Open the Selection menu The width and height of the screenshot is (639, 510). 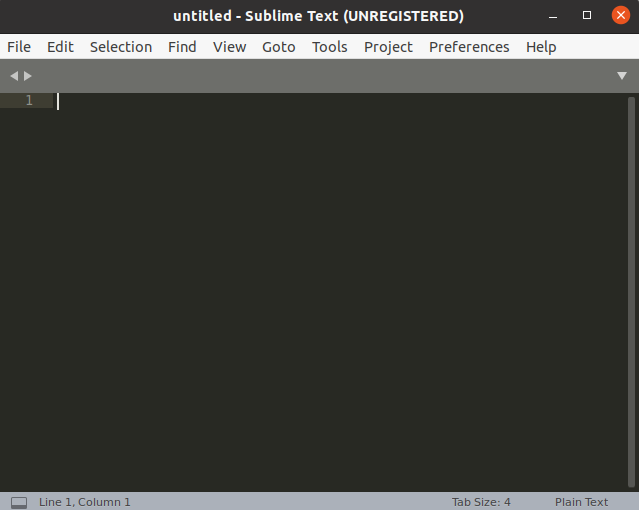[x=121, y=47]
